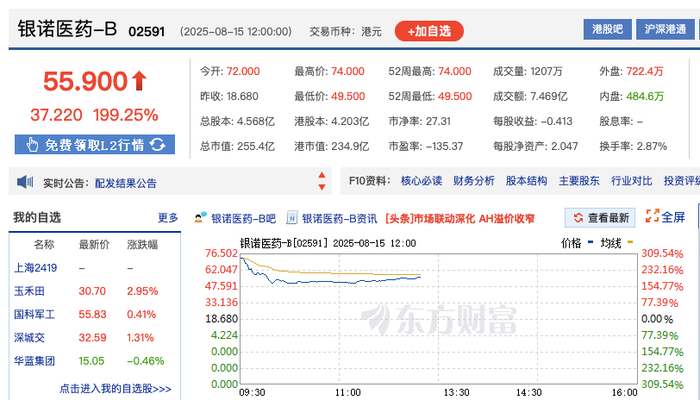Click stock code 02591
The height and width of the screenshot is (400, 700).
[x=146, y=32]
